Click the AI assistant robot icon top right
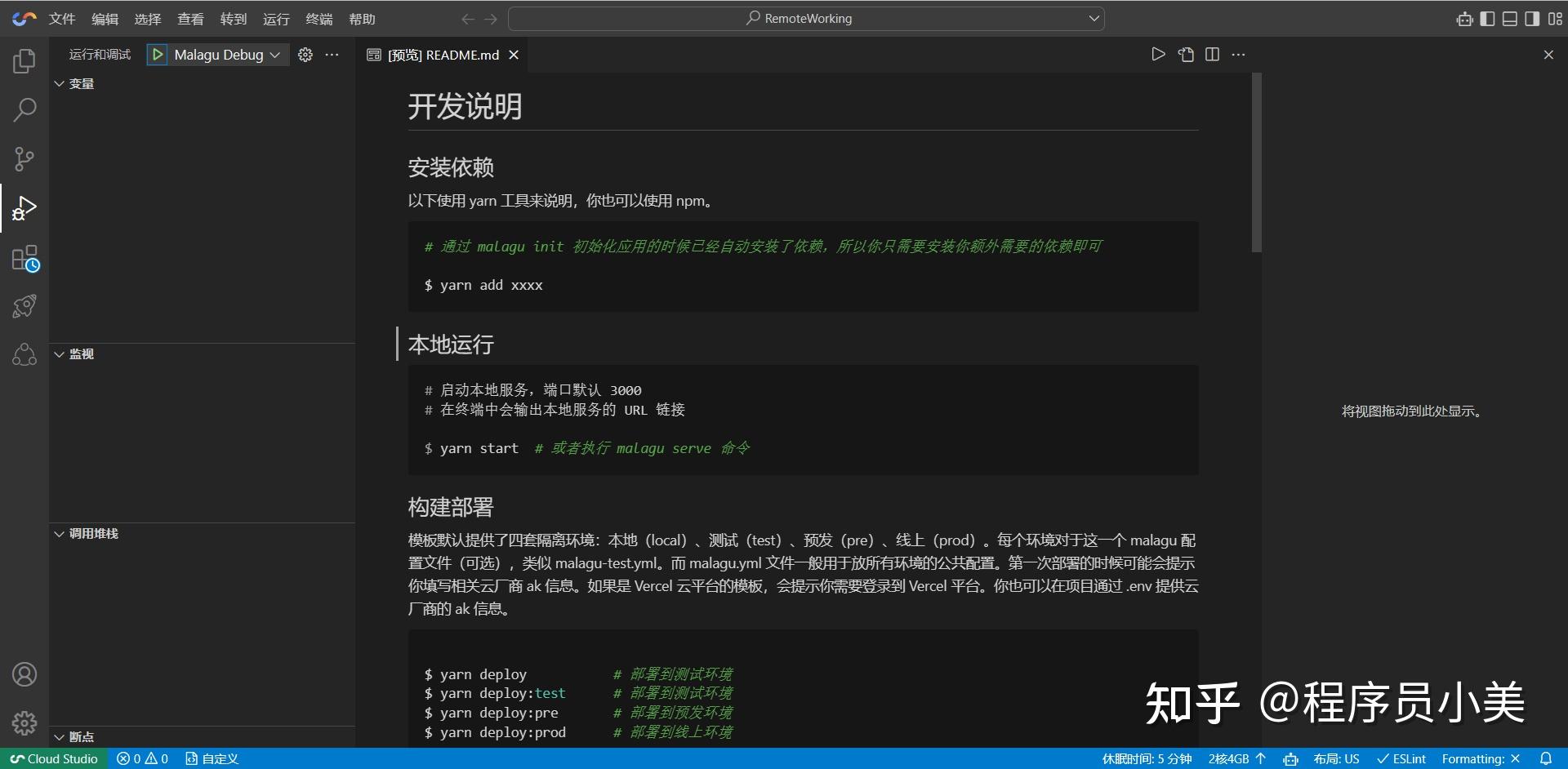 tap(1463, 19)
